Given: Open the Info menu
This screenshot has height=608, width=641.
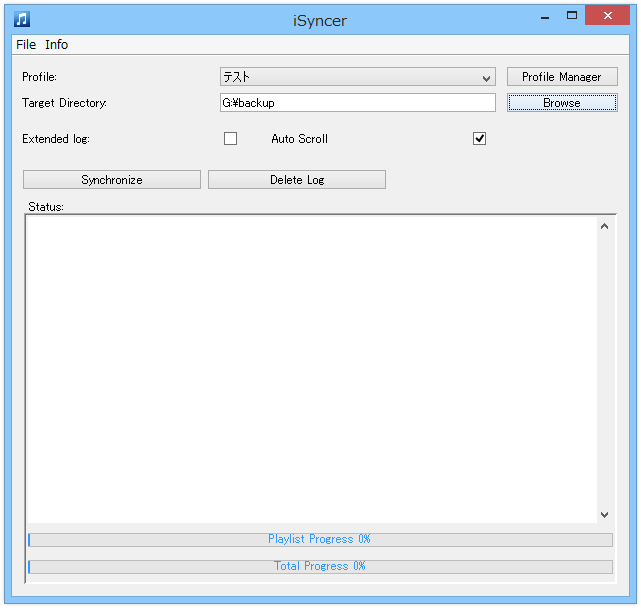Looking at the screenshot, I should (x=56, y=45).
